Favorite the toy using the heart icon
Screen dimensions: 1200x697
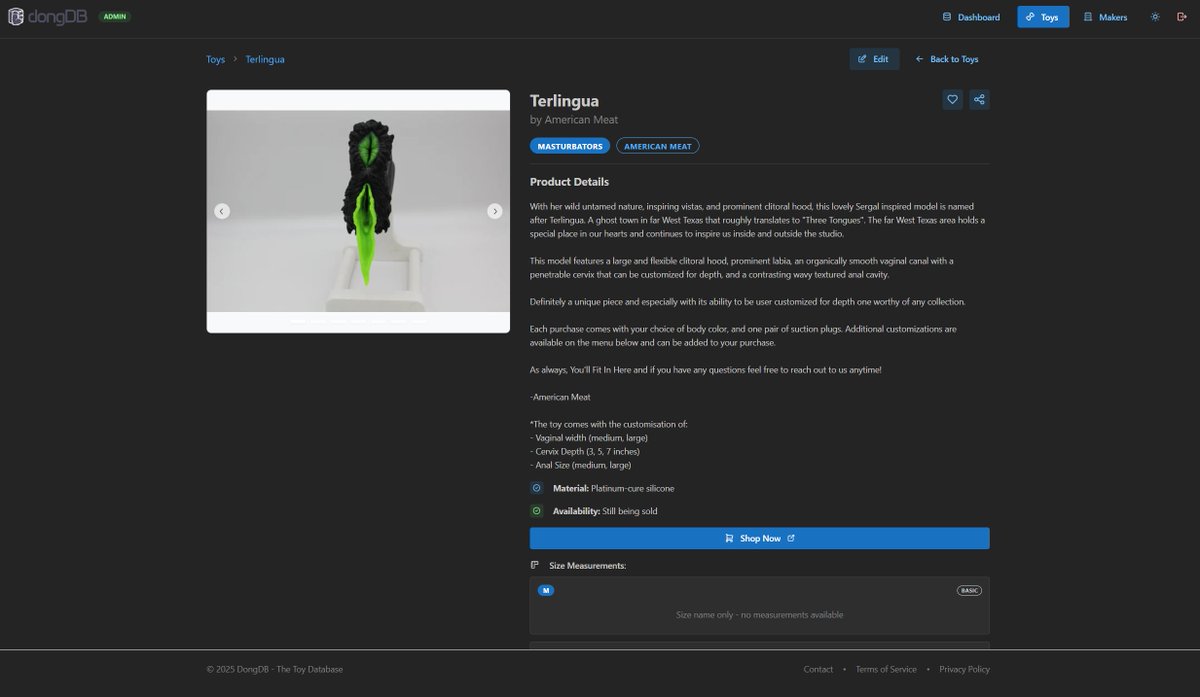pyautogui.click(x=952, y=99)
